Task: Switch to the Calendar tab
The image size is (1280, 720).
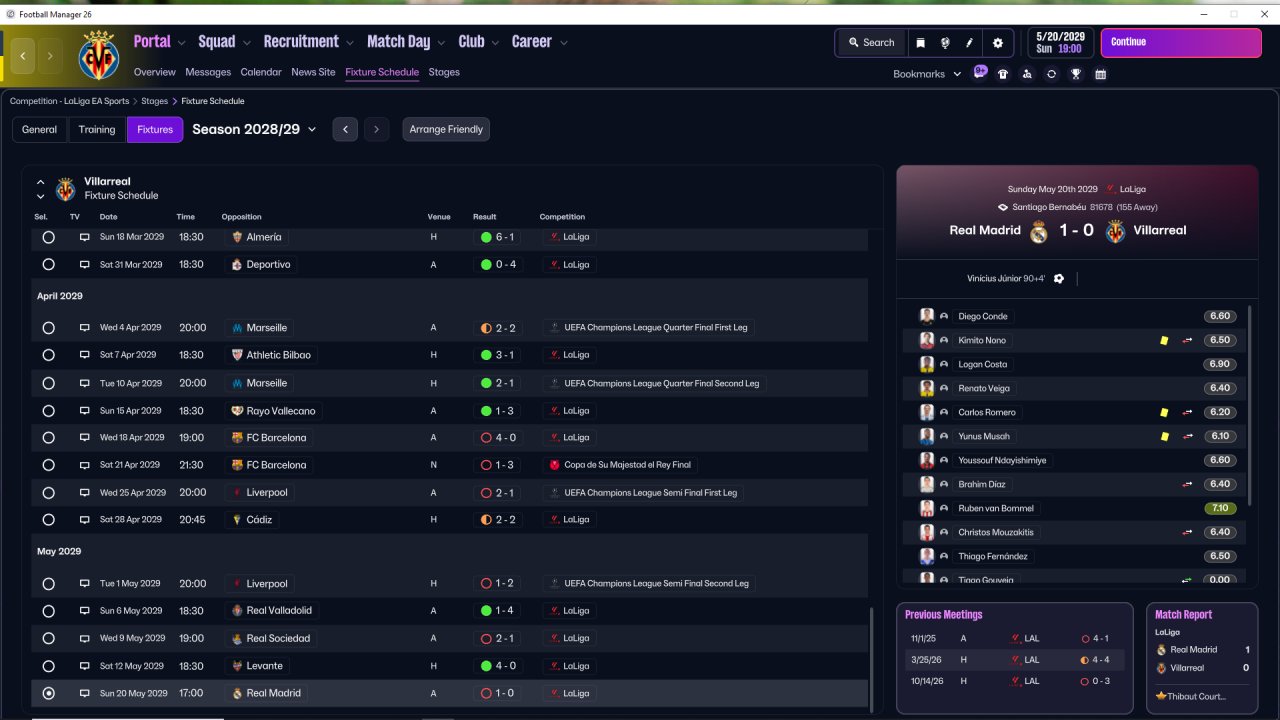Action: coord(261,72)
